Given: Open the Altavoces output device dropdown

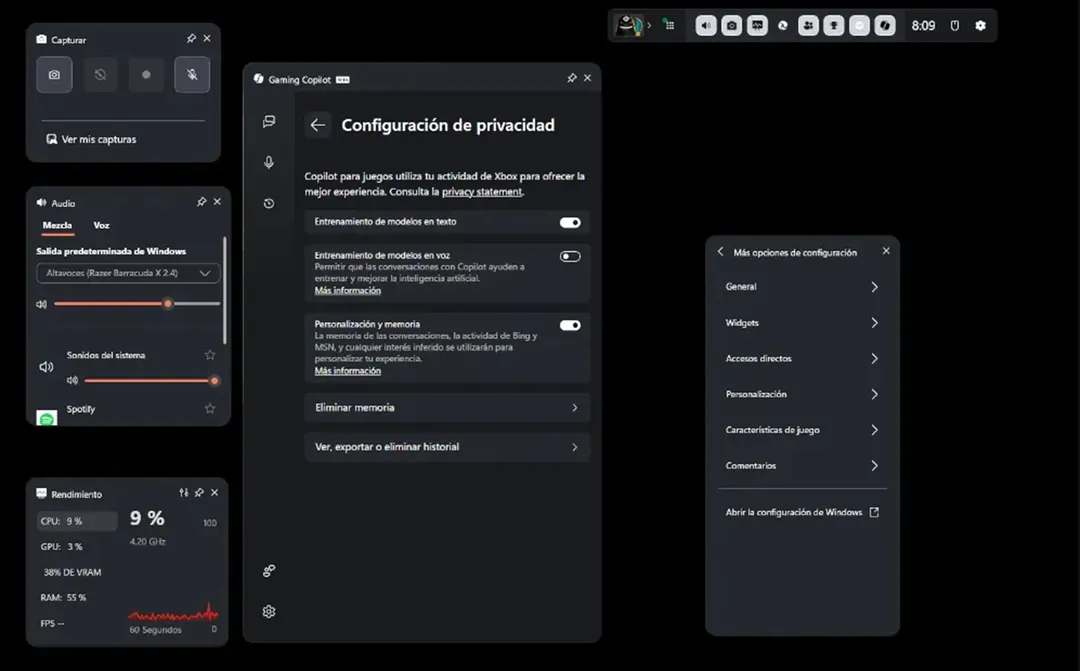Looking at the screenshot, I should [x=128, y=273].
